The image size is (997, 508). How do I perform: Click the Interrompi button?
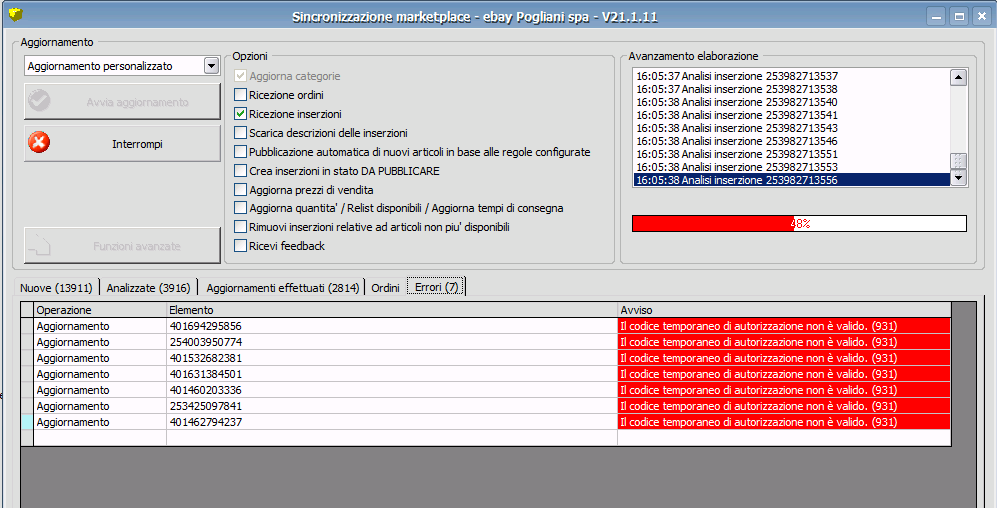click(x=122, y=144)
